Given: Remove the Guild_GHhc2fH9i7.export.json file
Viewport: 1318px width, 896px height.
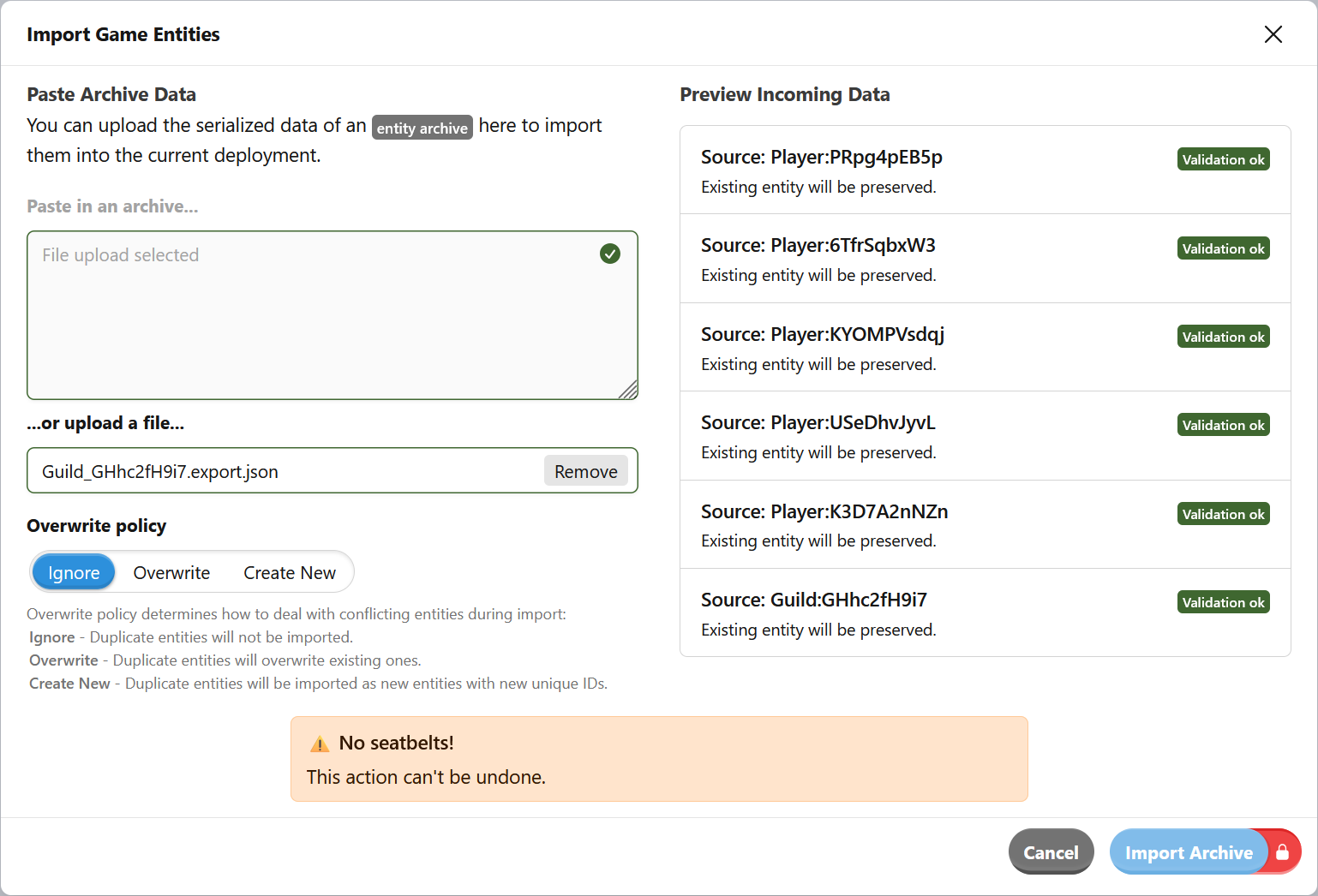Looking at the screenshot, I should pyautogui.click(x=585, y=470).
